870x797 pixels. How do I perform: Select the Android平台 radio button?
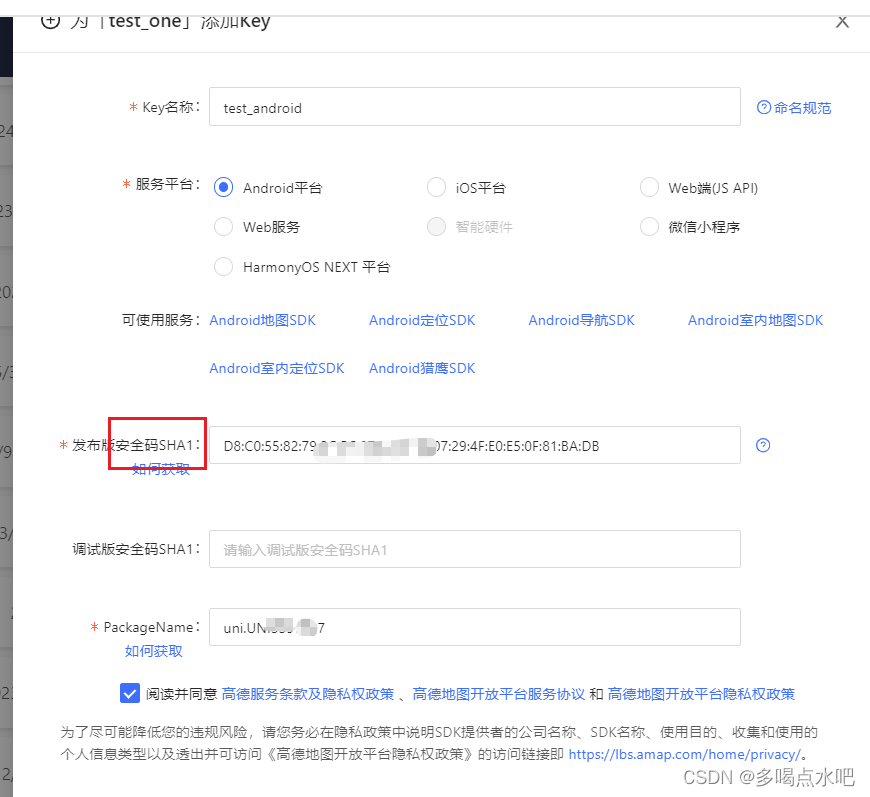coord(224,188)
